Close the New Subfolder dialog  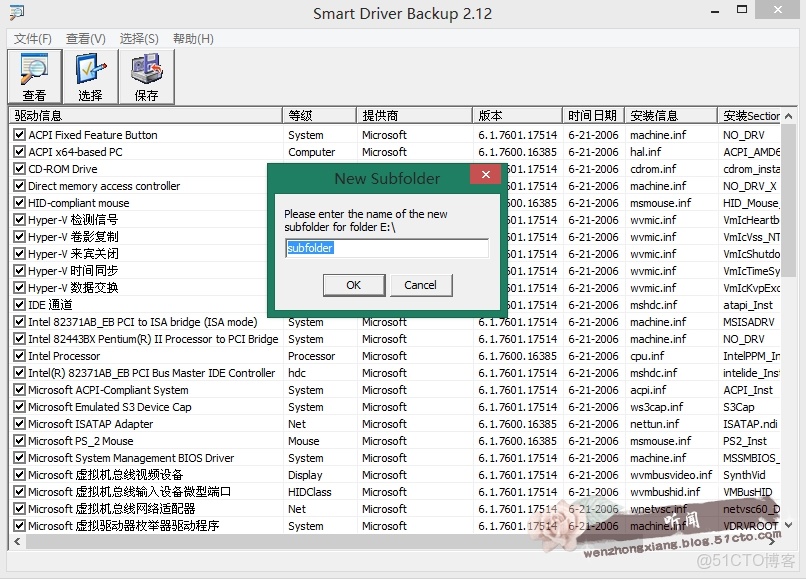coord(486,174)
